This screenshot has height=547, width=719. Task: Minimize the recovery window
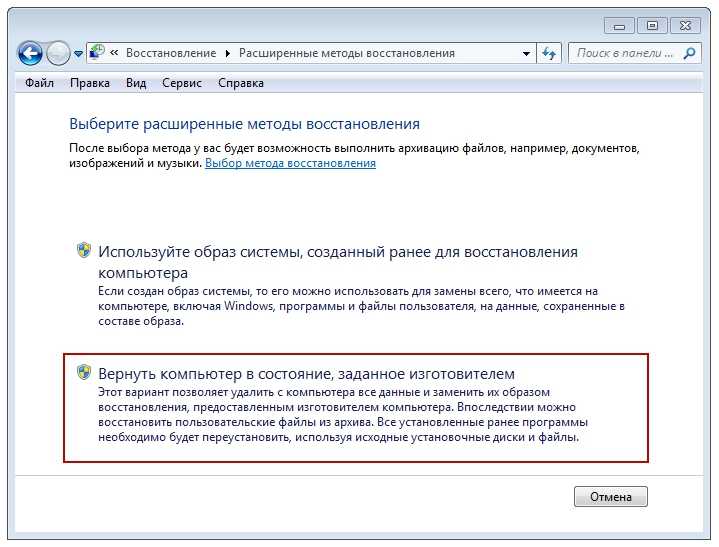[619, 26]
